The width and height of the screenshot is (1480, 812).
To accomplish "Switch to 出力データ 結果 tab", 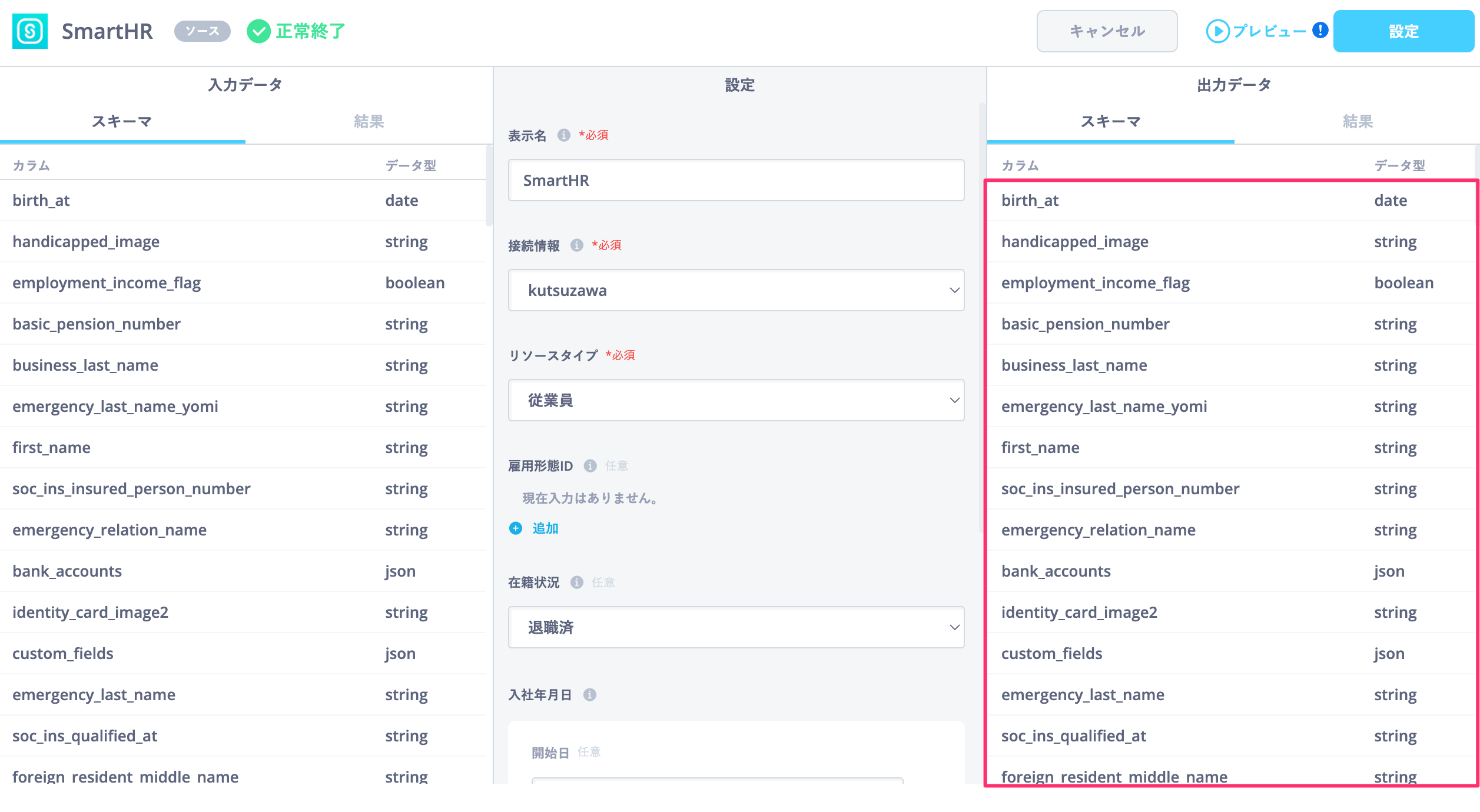I will (1358, 122).
